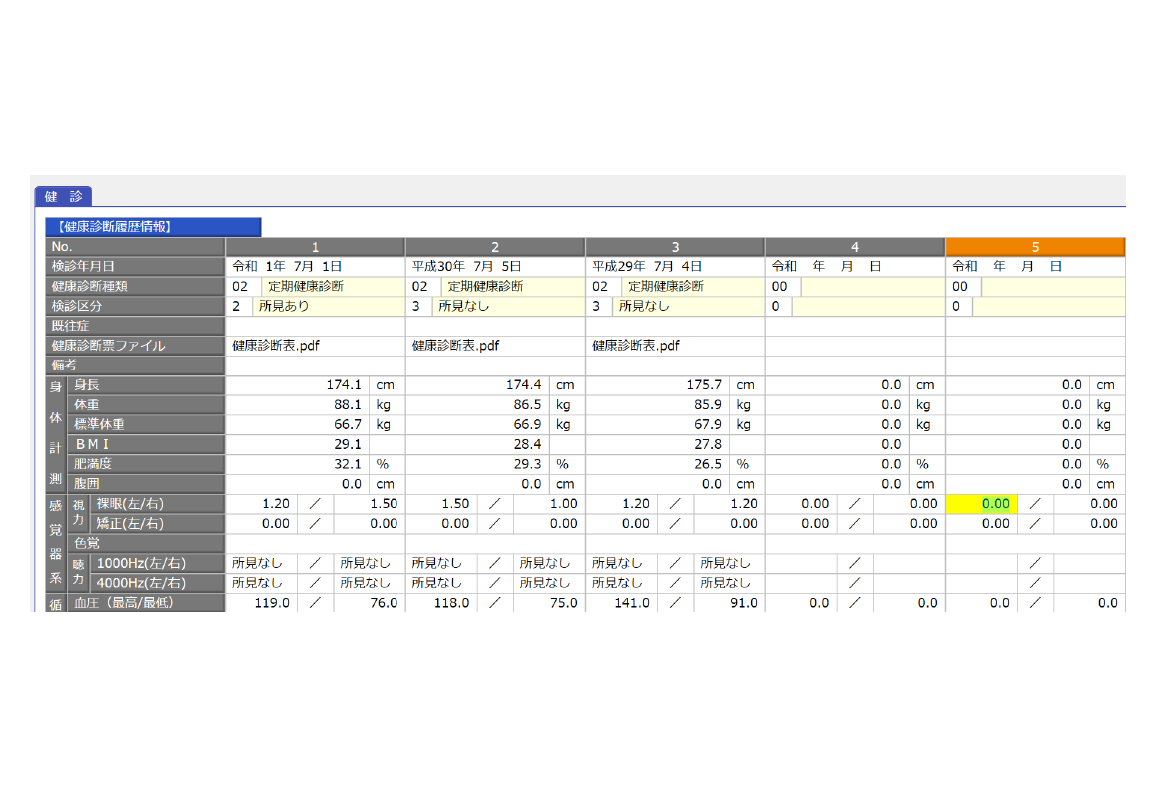Click the 健康診断票ファイル row label

click(135, 346)
